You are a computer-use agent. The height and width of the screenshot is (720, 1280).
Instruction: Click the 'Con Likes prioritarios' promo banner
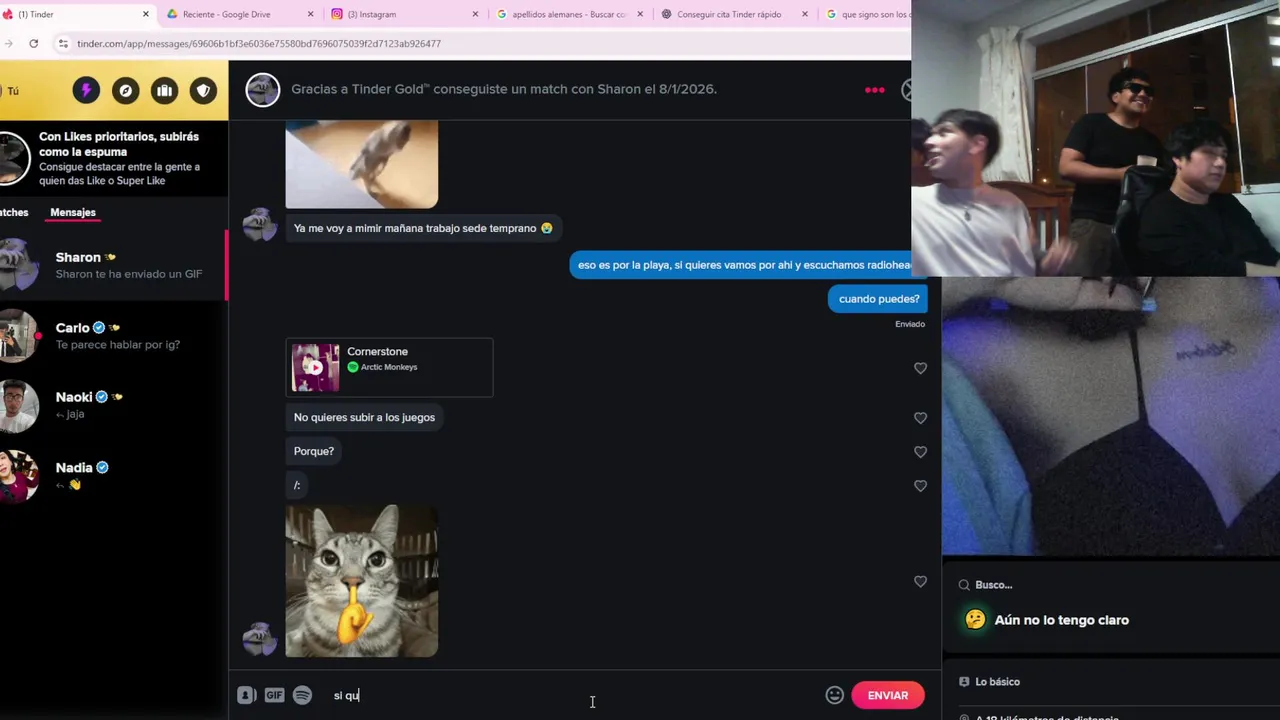[114, 158]
